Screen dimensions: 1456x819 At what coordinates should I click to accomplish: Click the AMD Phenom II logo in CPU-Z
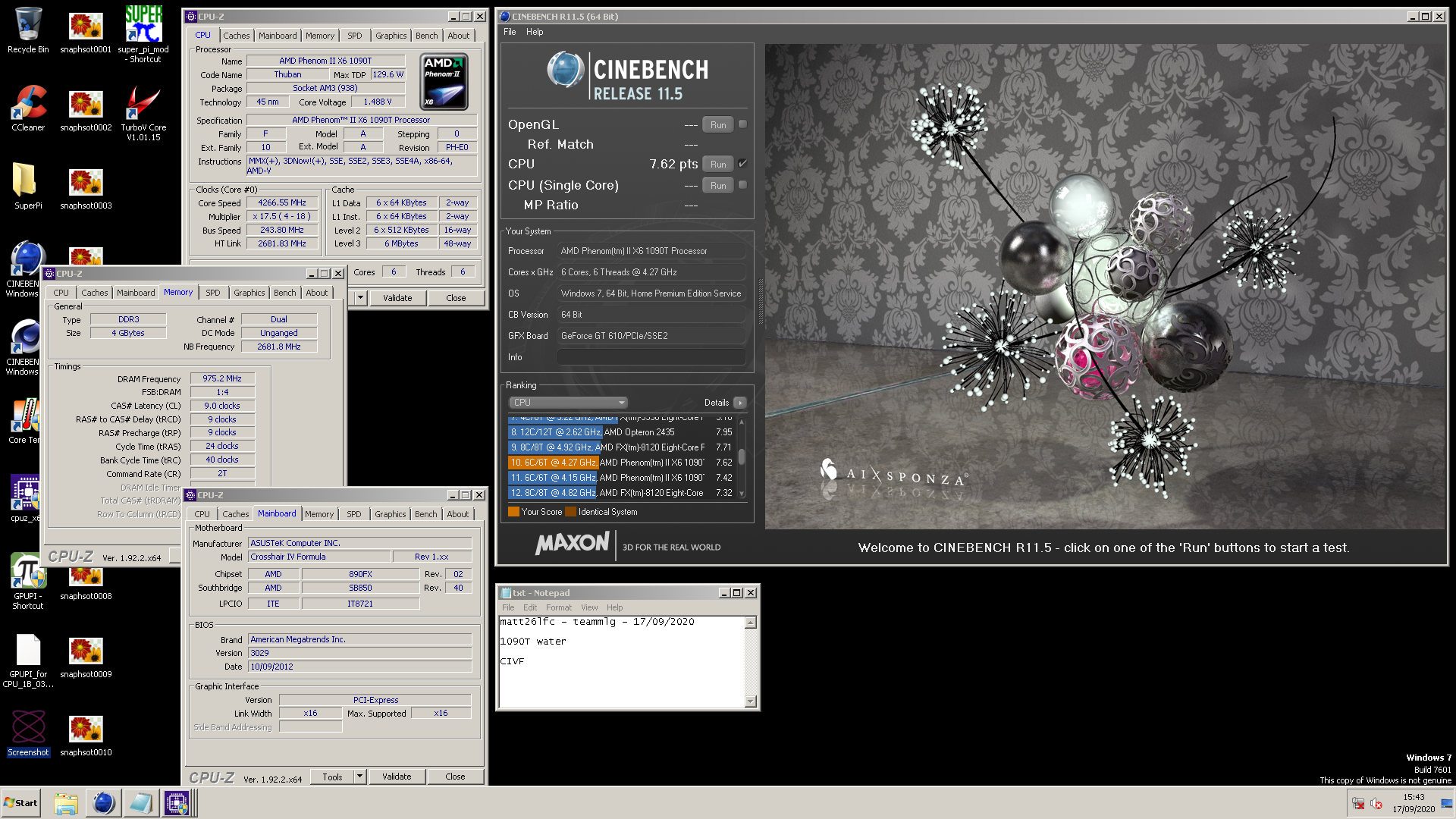tap(444, 82)
